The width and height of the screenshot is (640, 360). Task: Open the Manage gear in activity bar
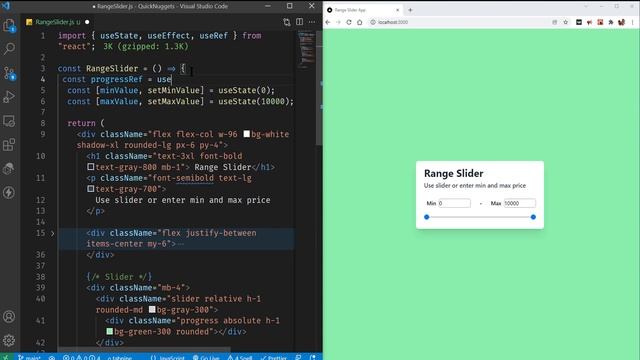tap(9, 340)
